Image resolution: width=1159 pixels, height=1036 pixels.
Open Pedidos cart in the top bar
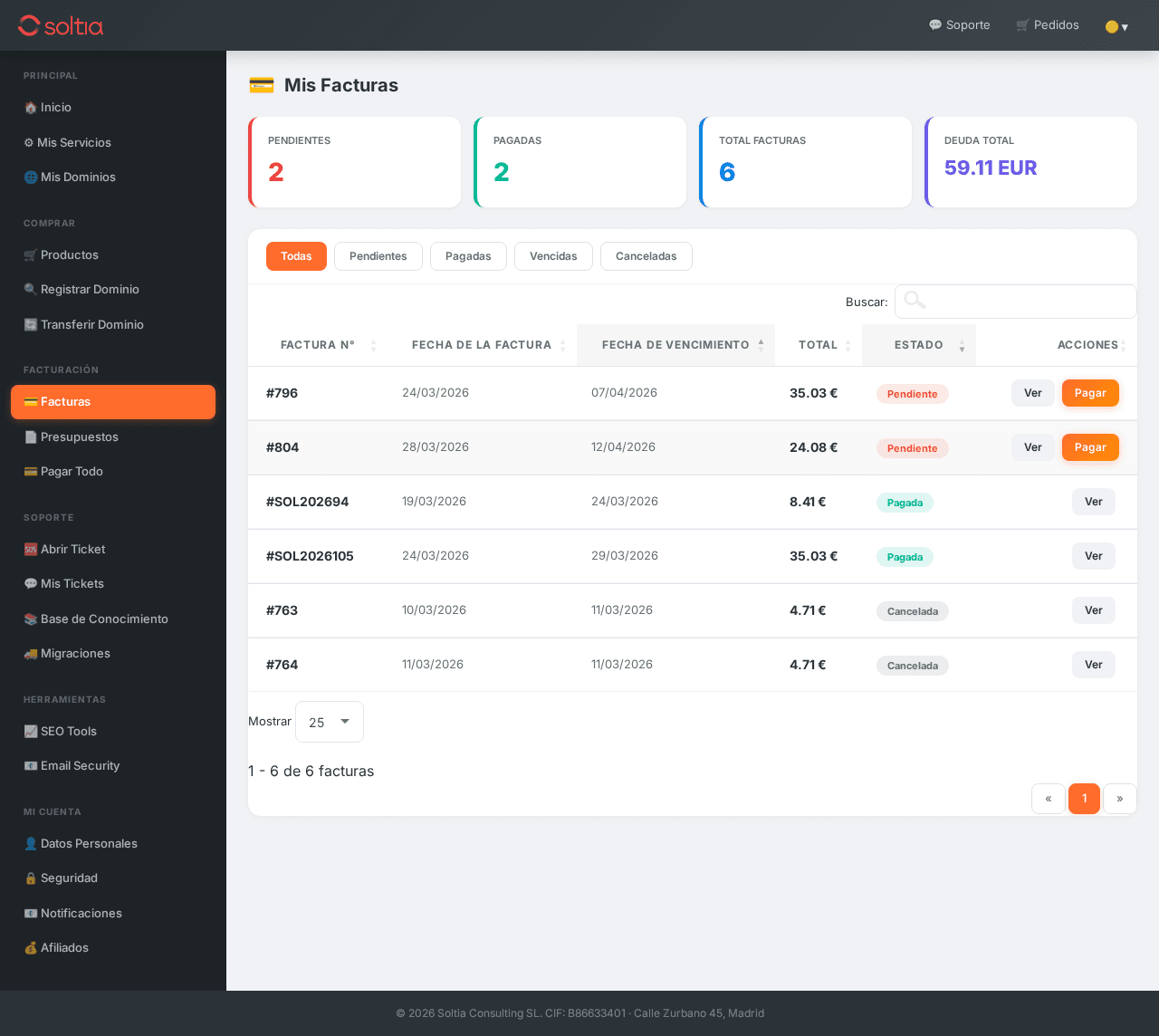point(1048,25)
